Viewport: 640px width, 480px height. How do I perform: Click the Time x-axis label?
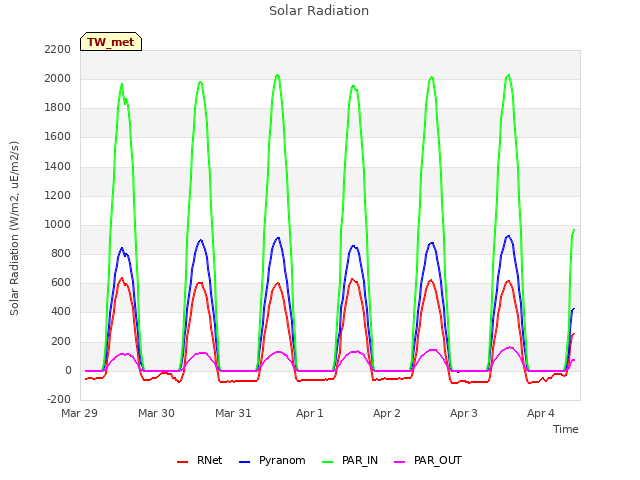(x=566, y=429)
